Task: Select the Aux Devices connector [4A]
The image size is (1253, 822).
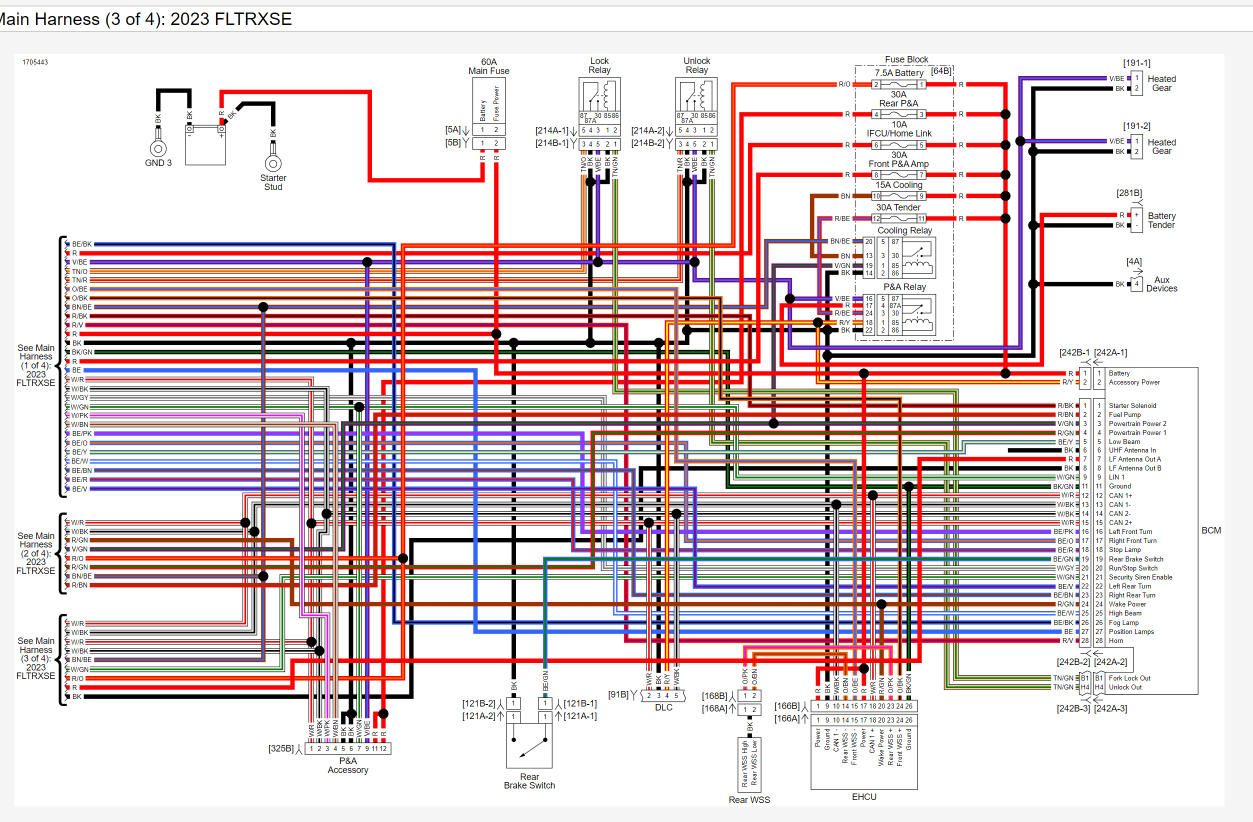Action: click(1136, 284)
